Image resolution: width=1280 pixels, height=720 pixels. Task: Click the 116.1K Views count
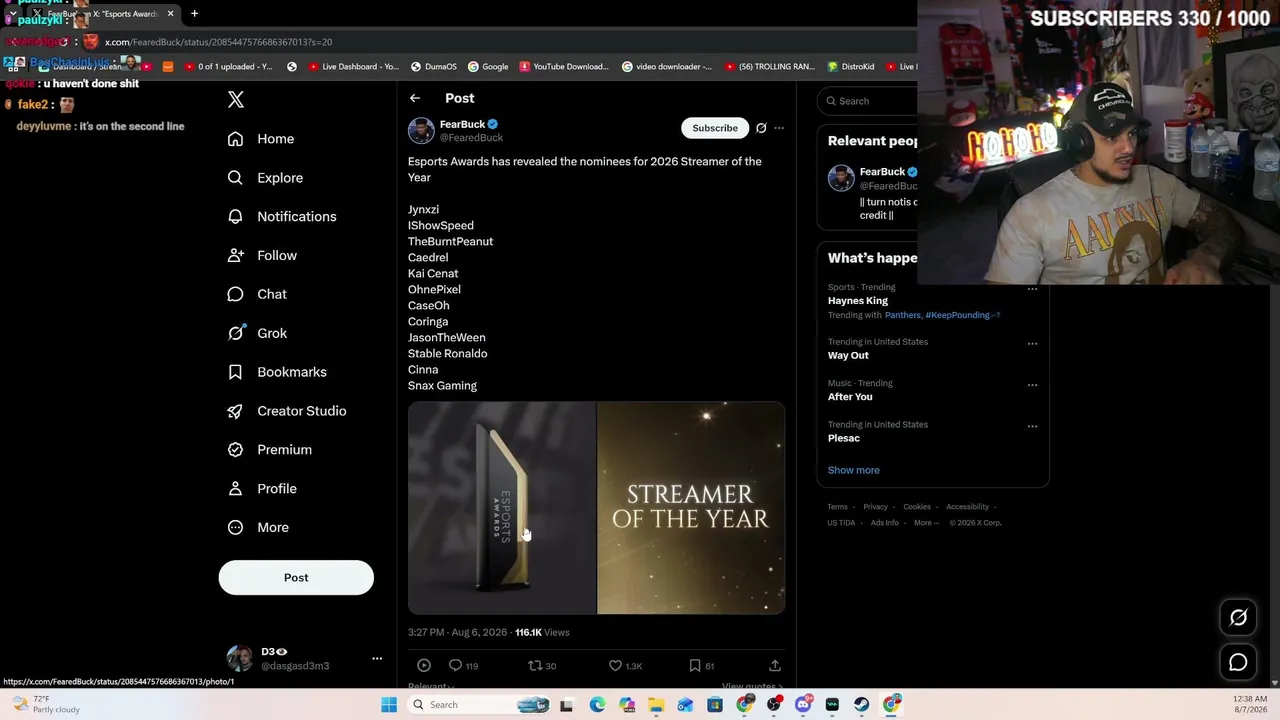coord(542,632)
